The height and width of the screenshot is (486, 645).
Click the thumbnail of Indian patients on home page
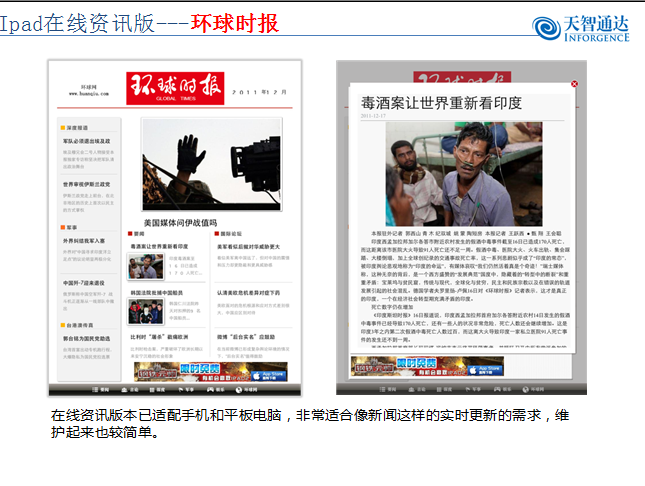(146, 266)
